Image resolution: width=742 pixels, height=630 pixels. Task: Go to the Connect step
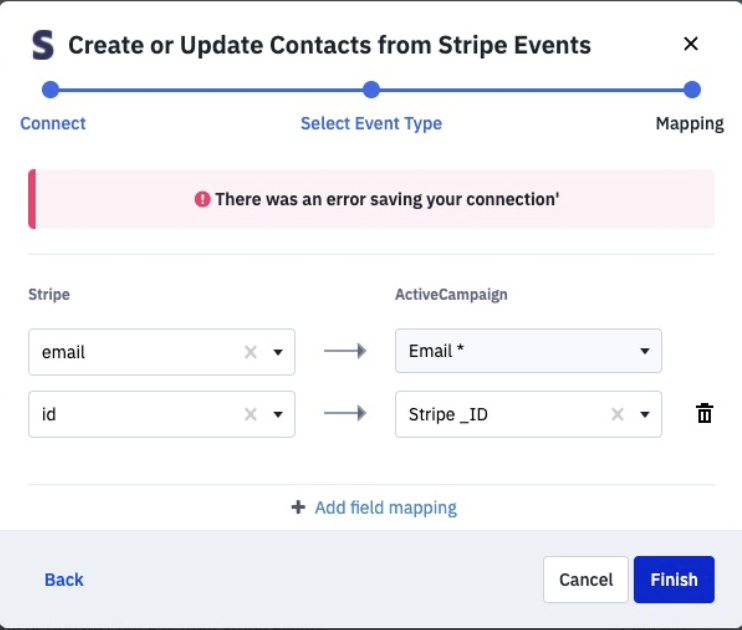pyautogui.click(x=53, y=123)
